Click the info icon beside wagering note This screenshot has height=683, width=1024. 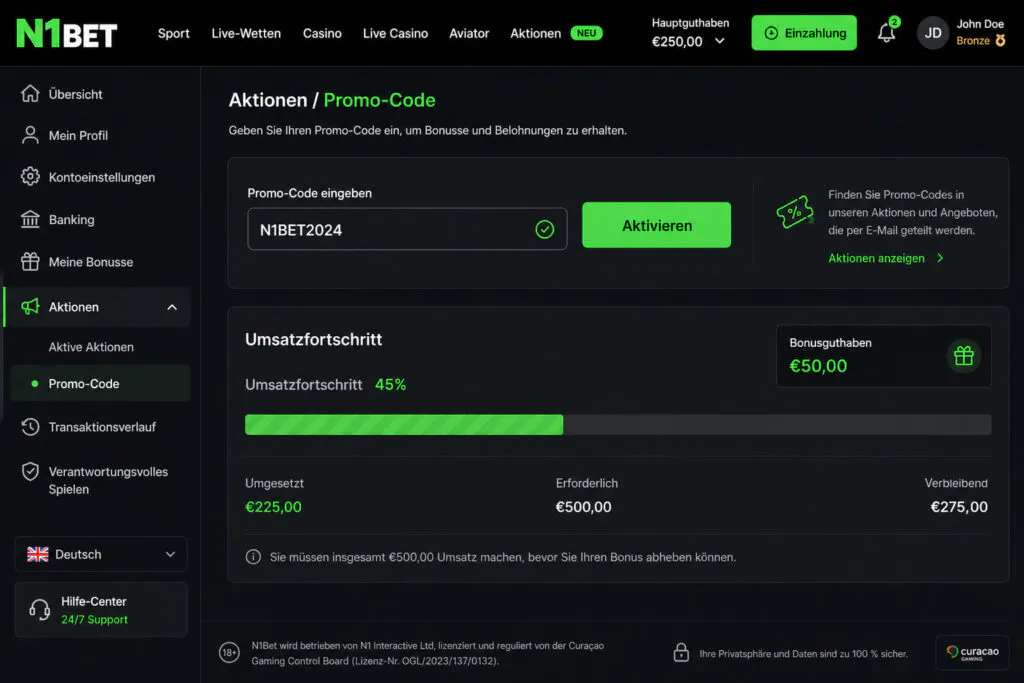pos(253,557)
